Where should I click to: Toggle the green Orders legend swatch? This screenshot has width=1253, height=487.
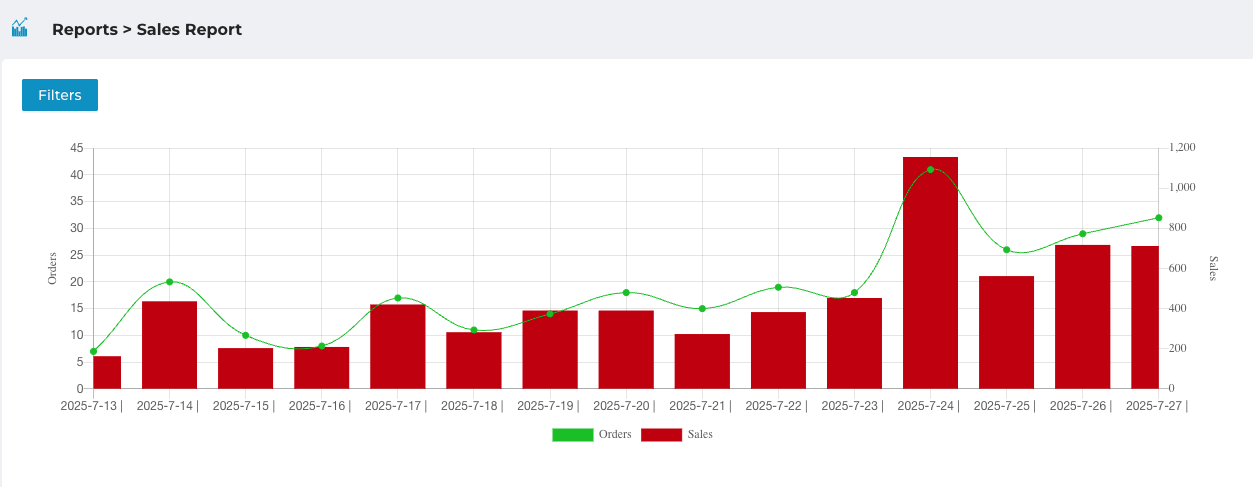pos(572,434)
